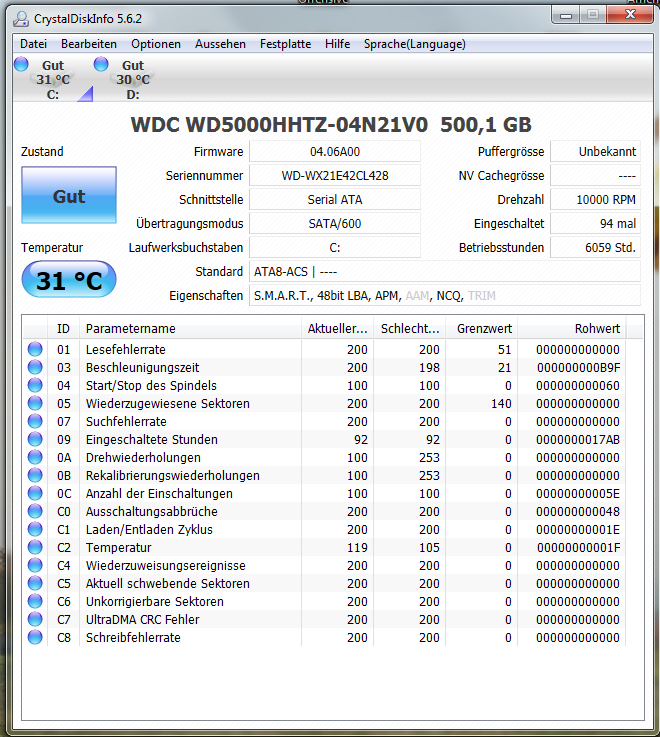
Task: Minimize the CrystalDiskInfo window
Action: pyautogui.click(x=566, y=15)
